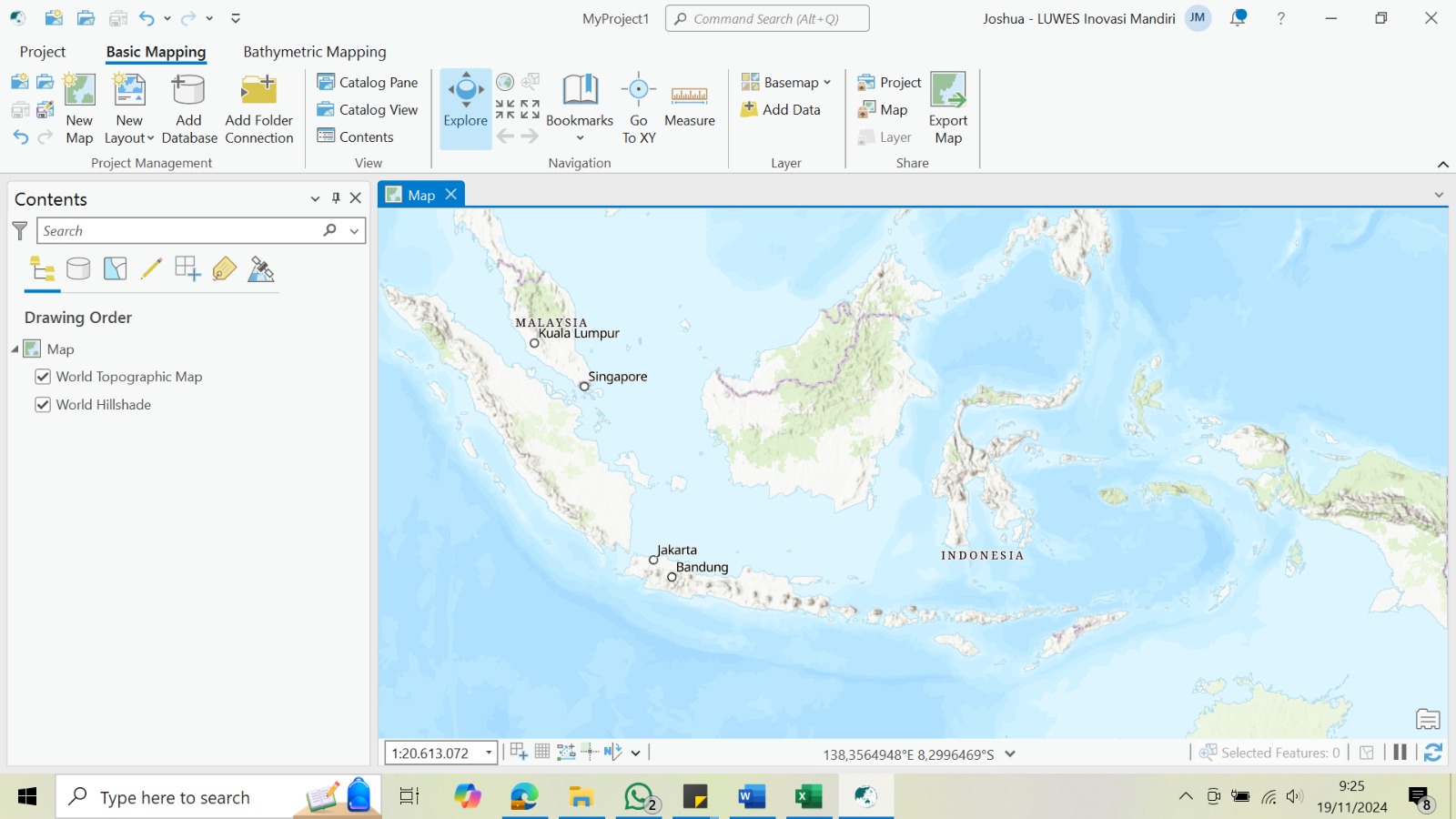Open the notifications bell icon

pos(1239,18)
